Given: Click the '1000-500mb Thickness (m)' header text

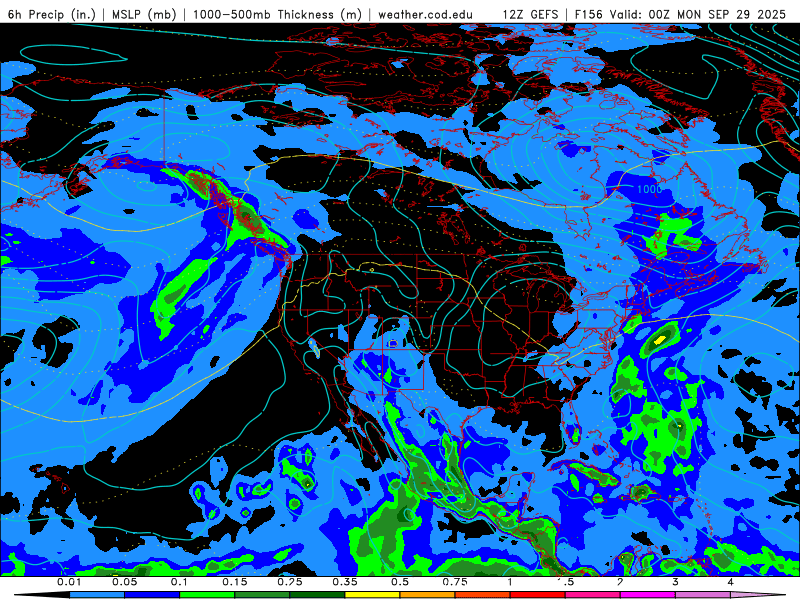Looking at the screenshot, I should pos(277,14).
